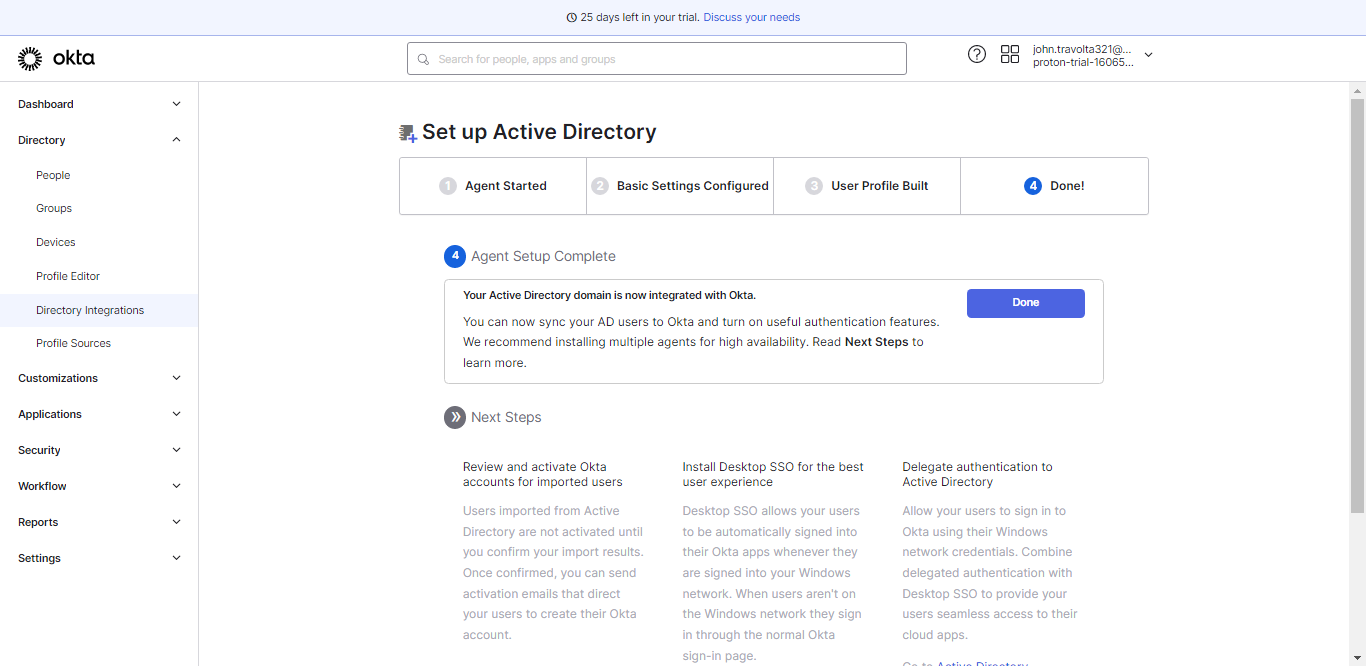Click step 4 Done! circle icon
1366x666 pixels.
(1033, 186)
